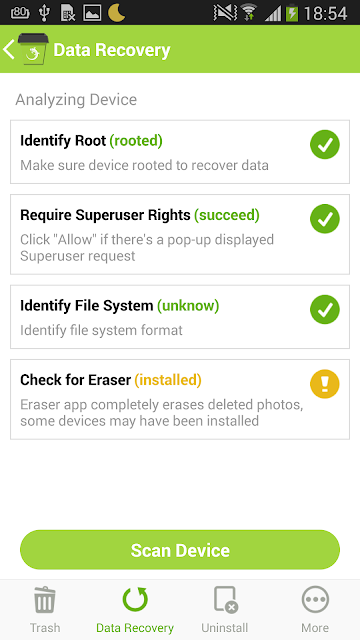Tap the Wi-Fi icon in status bar

(247, 13)
